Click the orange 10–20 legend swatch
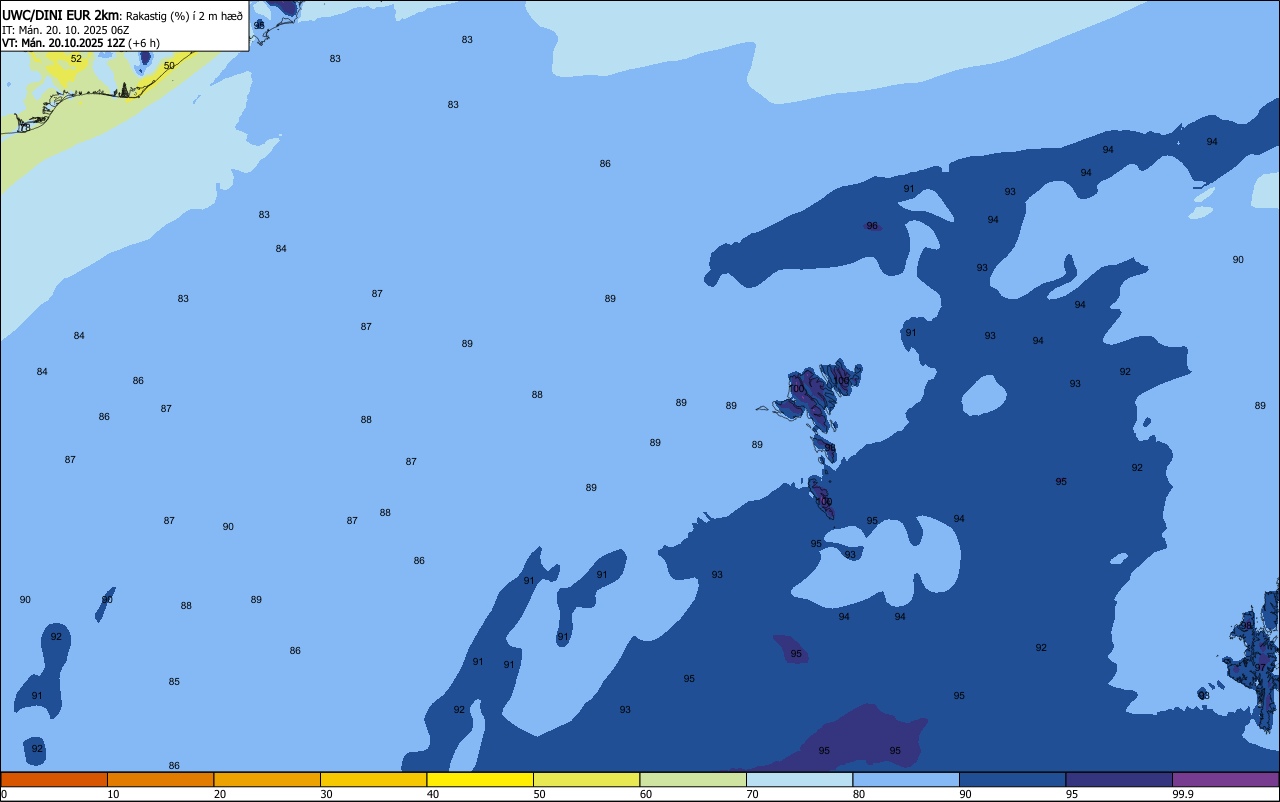This screenshot has width=1280, height=802. tap(160, 779)
